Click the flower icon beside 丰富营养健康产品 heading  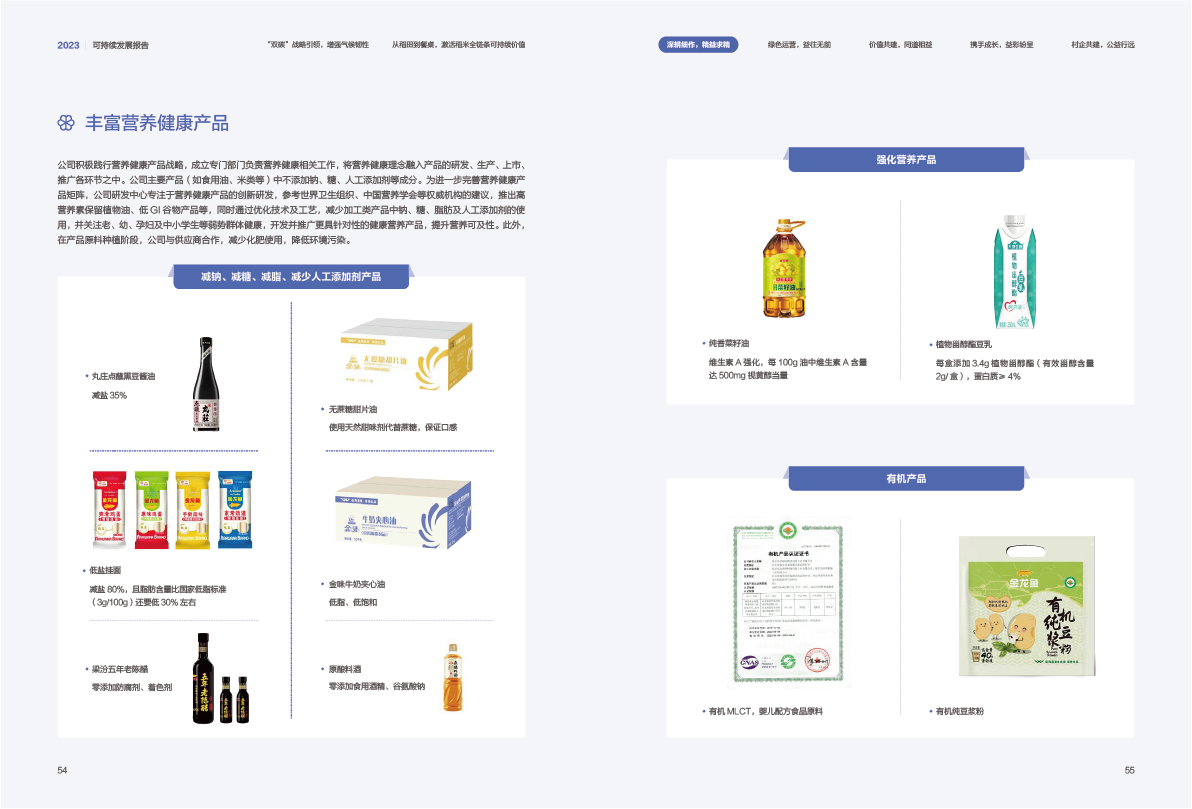[x=66, y=123]
